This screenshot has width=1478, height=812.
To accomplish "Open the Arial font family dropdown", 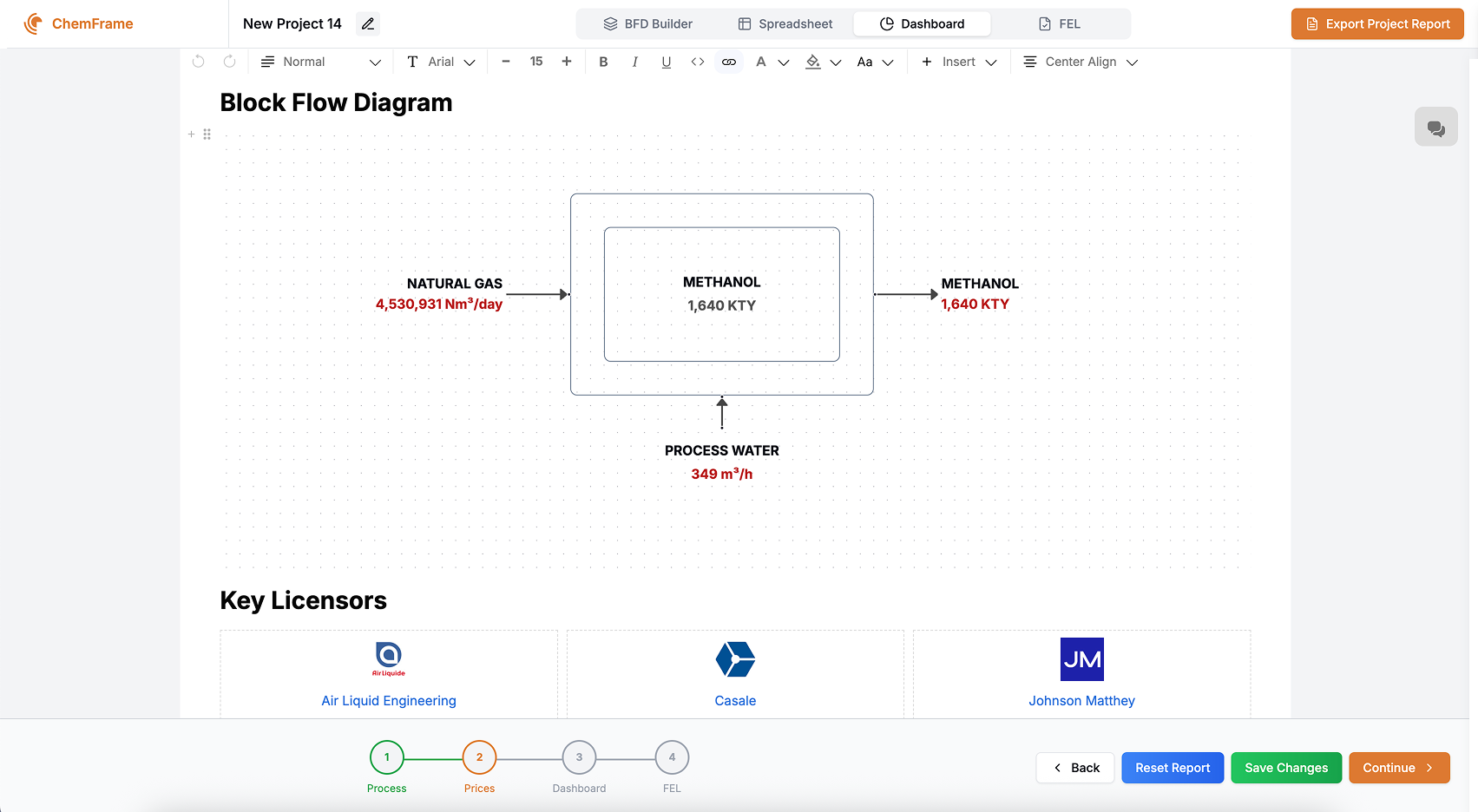I will point(441,62).
